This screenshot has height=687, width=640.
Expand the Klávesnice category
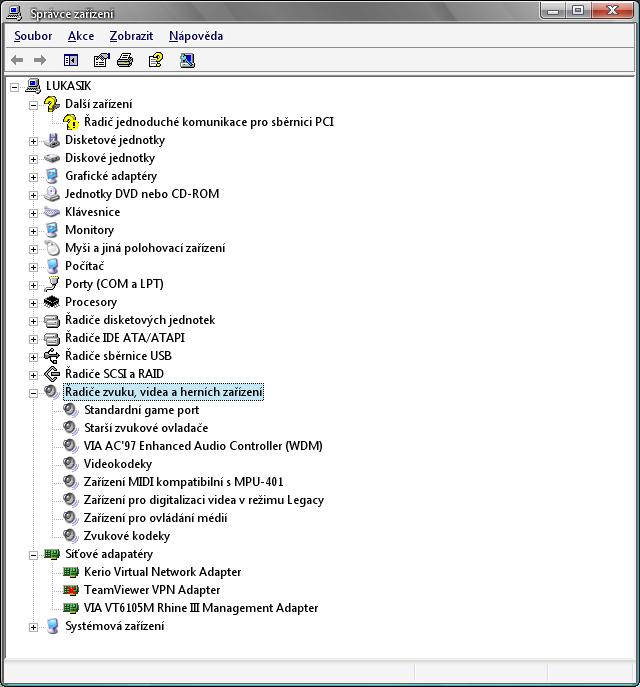click(x=33, y=213)
